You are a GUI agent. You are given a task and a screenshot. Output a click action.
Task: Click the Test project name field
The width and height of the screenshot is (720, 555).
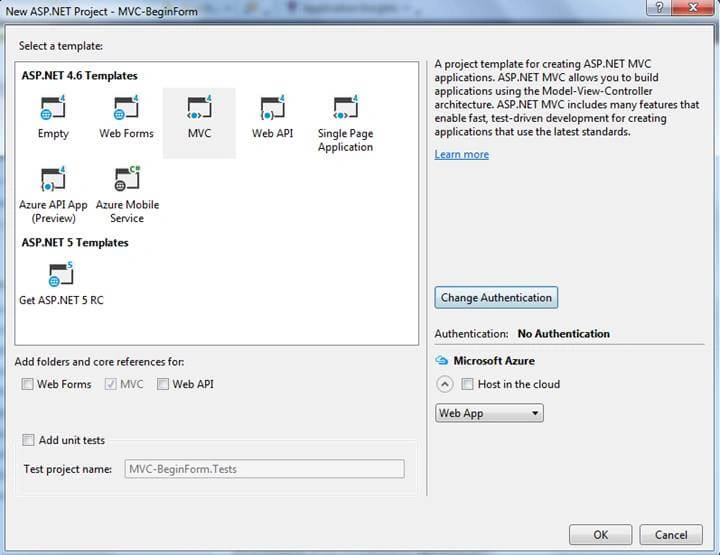click(x=264, y=469)
